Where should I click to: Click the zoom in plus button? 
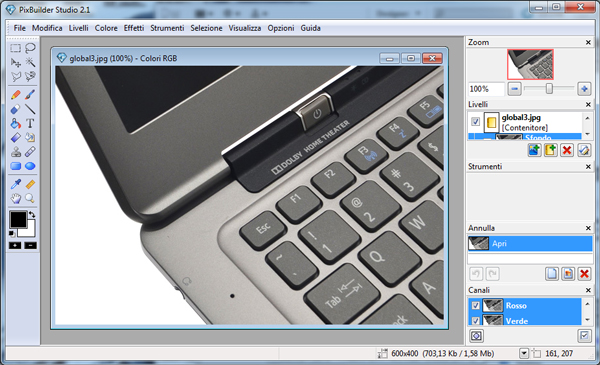(584, 89)
